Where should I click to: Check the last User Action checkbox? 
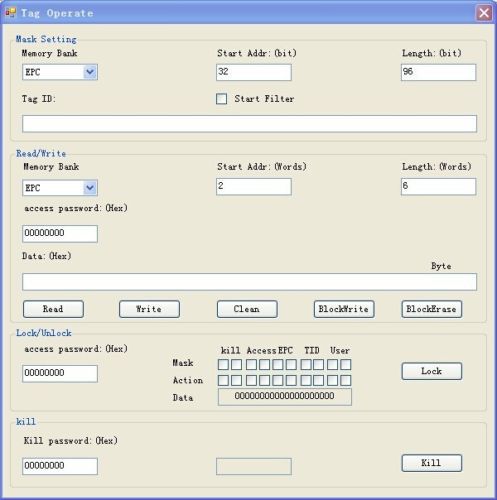[346, 380]
